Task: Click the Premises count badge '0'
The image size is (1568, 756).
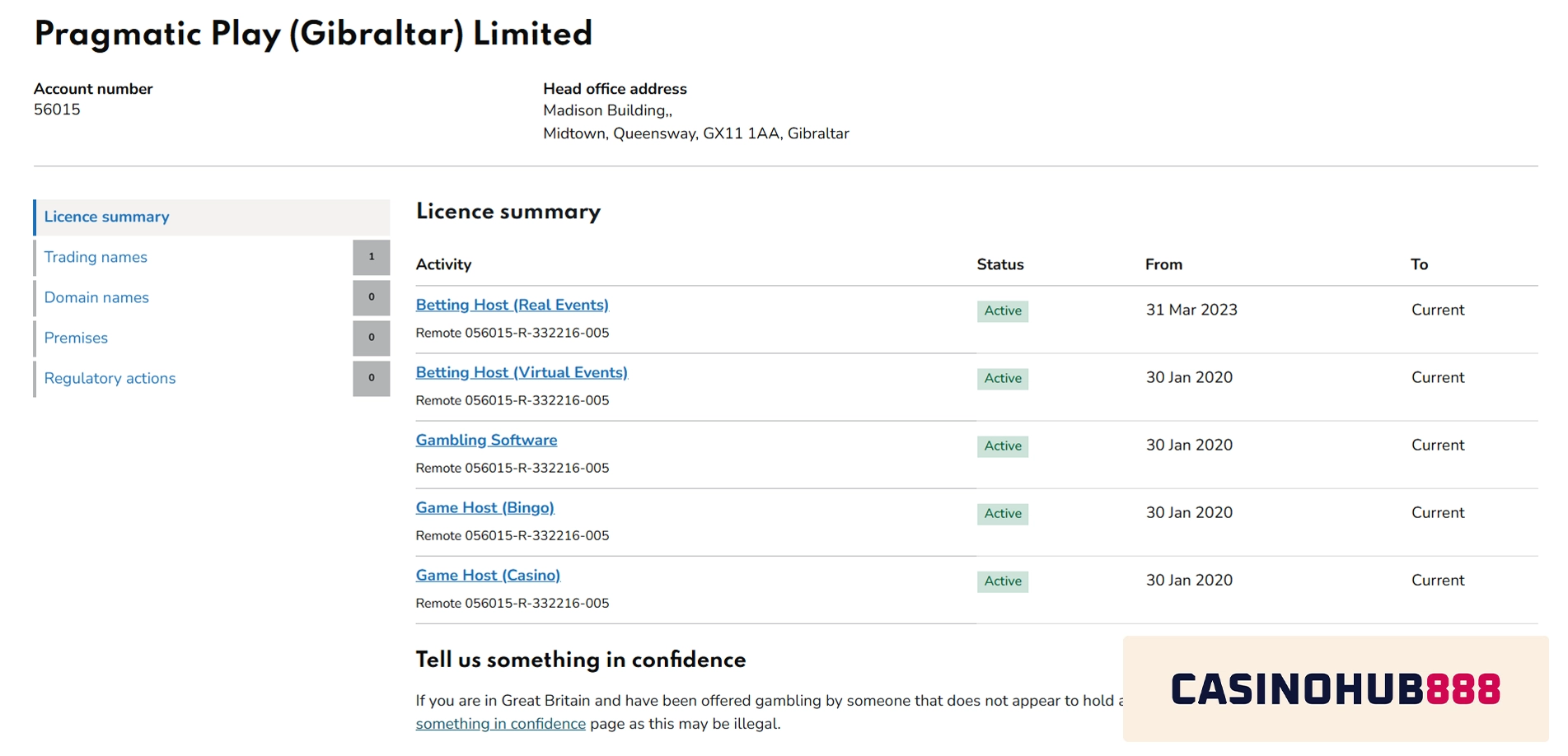Action: coord(372,338)
